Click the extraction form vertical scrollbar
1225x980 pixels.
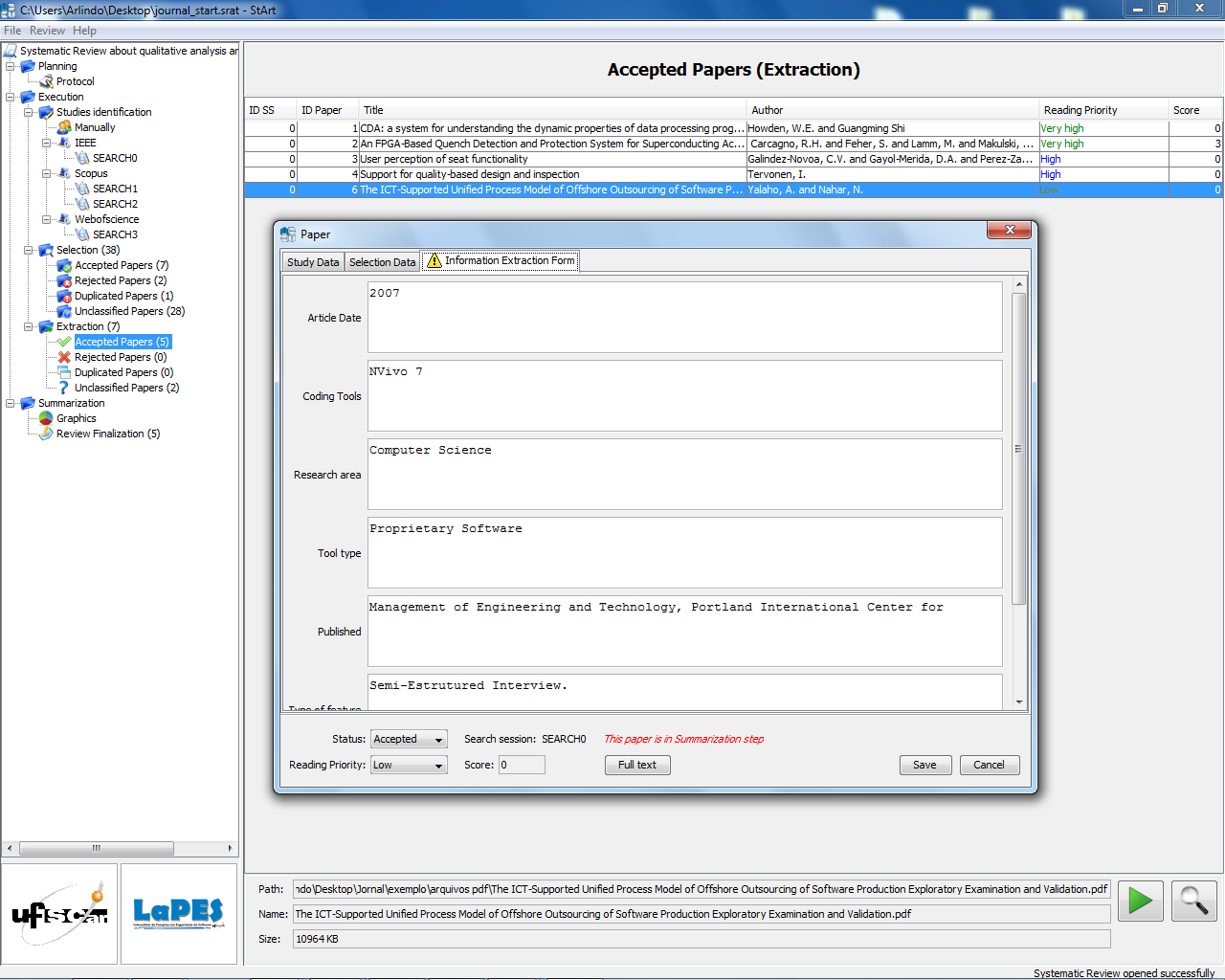coord(1019,450)
